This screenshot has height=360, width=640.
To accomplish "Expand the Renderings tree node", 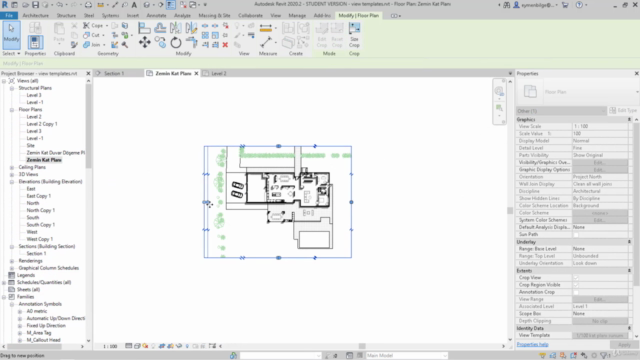I will tap(12, 261).
